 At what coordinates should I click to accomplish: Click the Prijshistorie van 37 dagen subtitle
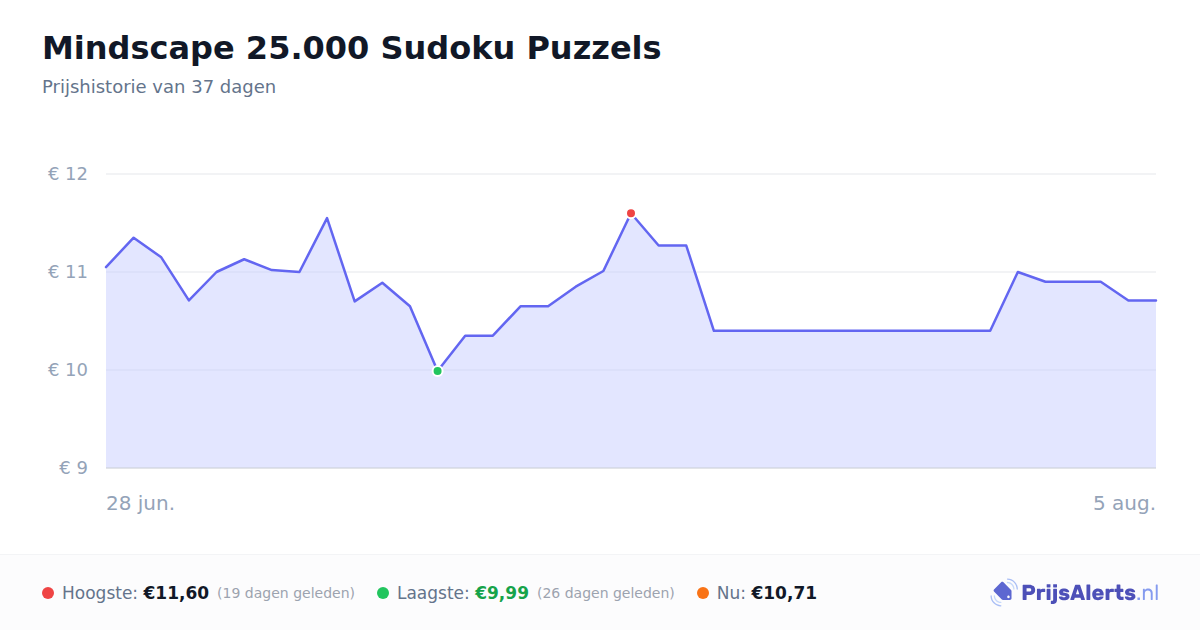coord(159,87)
